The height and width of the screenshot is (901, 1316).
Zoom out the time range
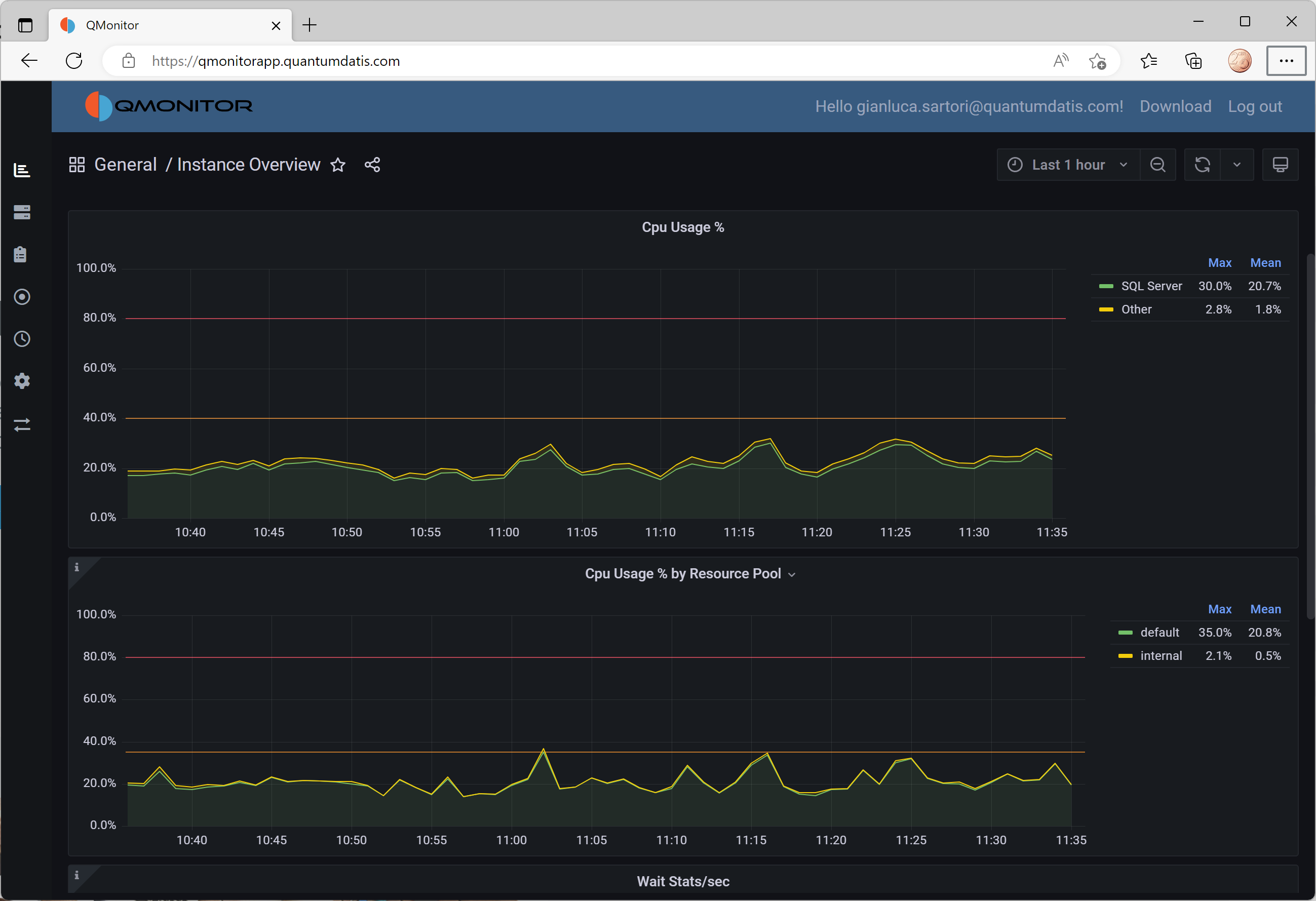1157,165
